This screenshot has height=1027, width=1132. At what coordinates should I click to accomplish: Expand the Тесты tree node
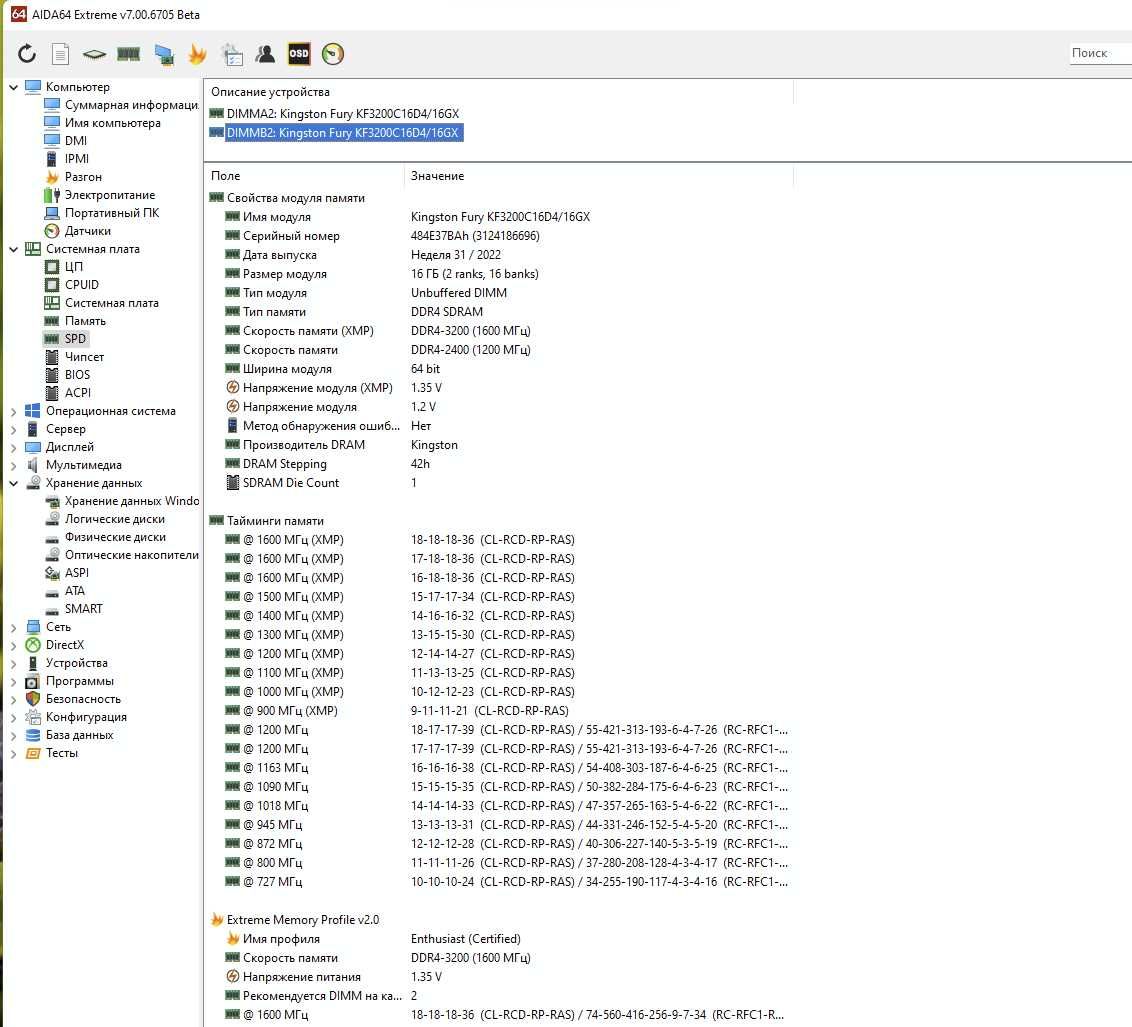(x=14, y=753)
